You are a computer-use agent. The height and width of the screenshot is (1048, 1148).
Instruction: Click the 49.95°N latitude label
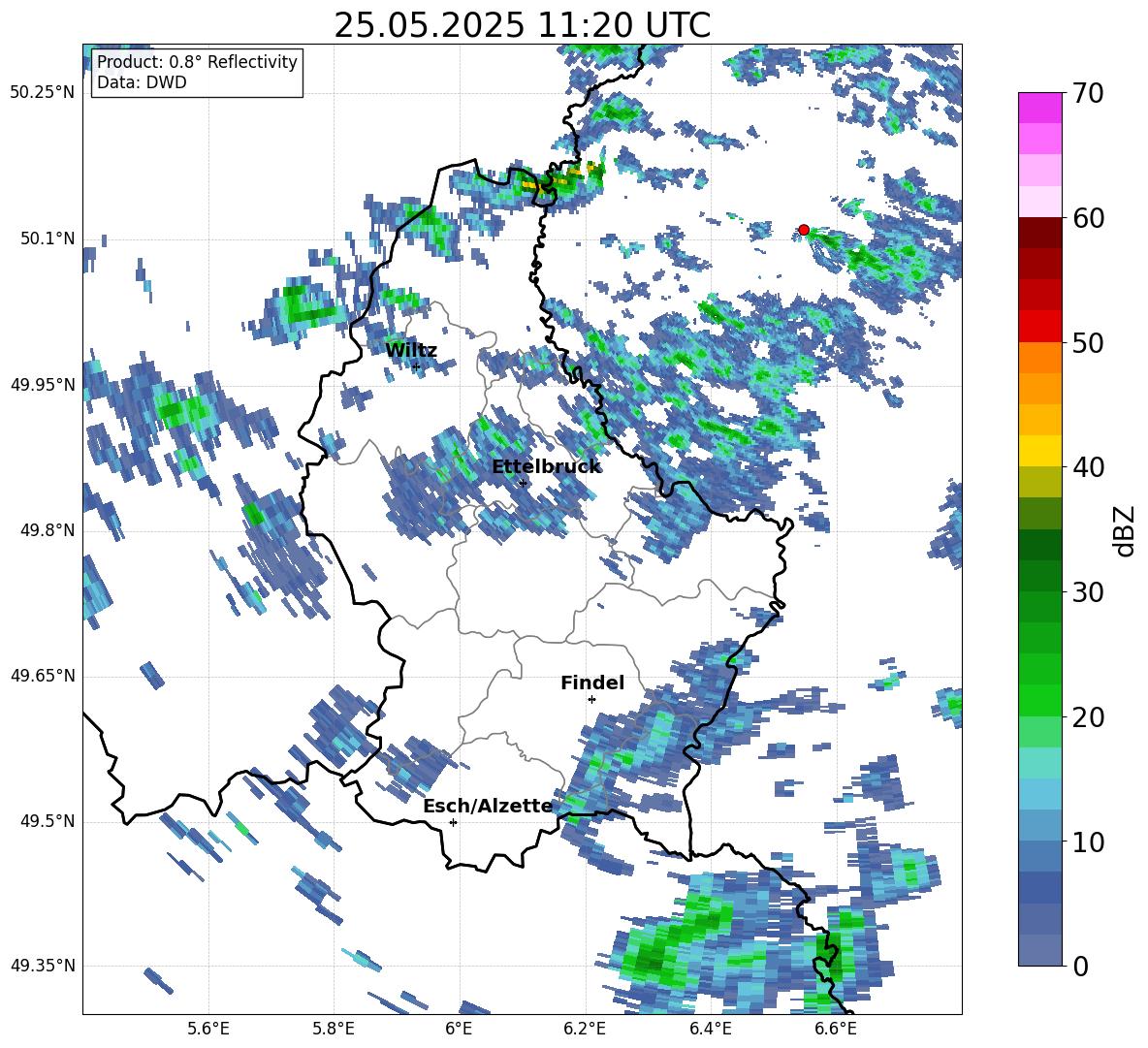43,384
